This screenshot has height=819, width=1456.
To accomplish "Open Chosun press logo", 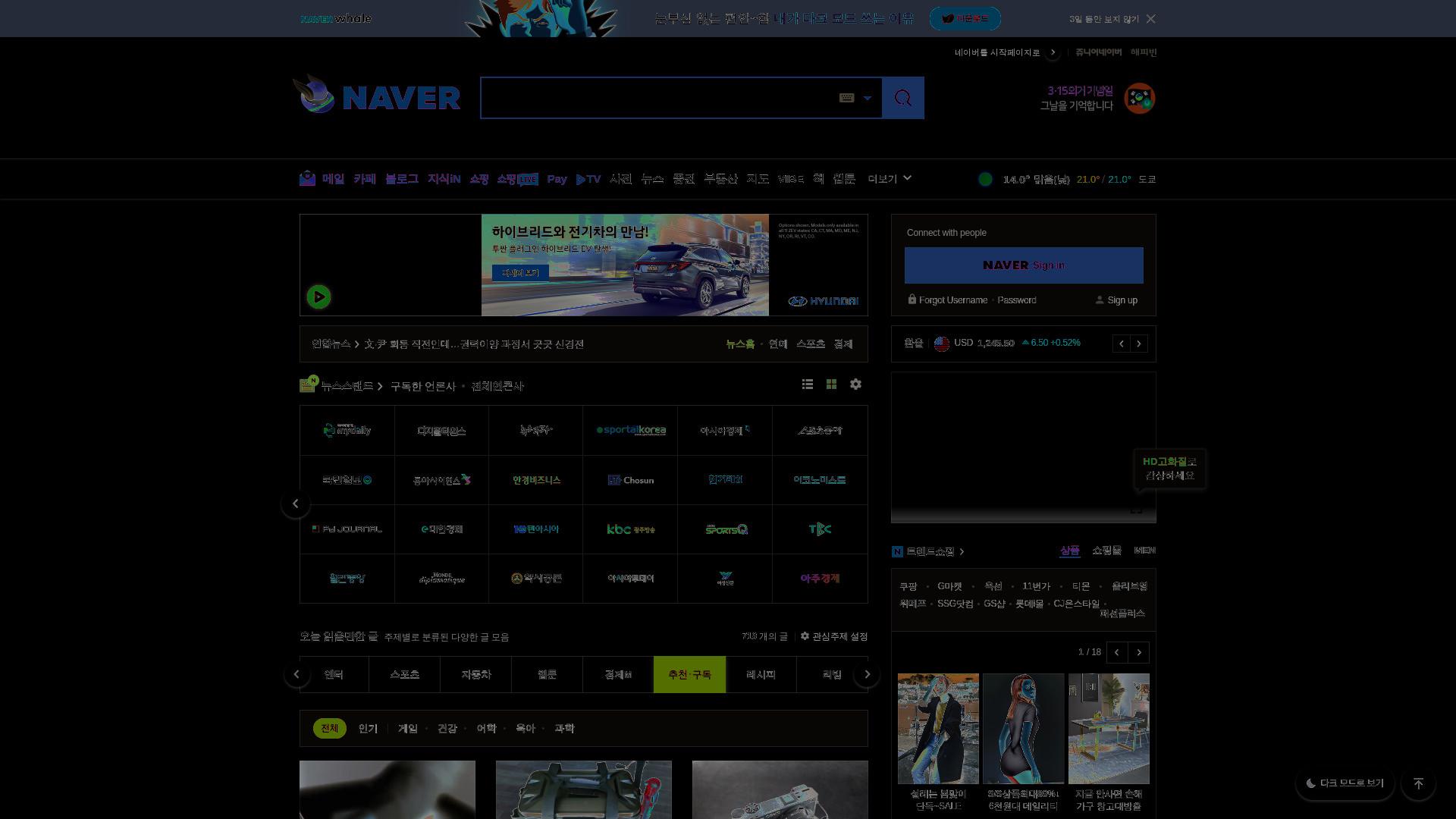I will pos(630,480).
